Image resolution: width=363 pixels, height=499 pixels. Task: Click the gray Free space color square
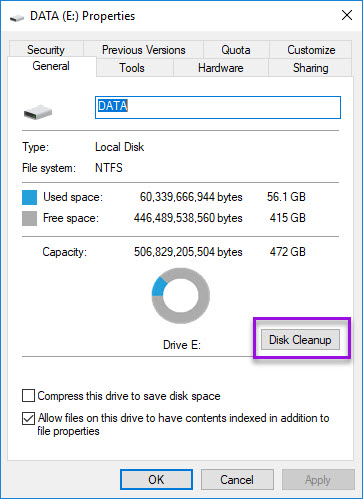(x=29, y=218)
